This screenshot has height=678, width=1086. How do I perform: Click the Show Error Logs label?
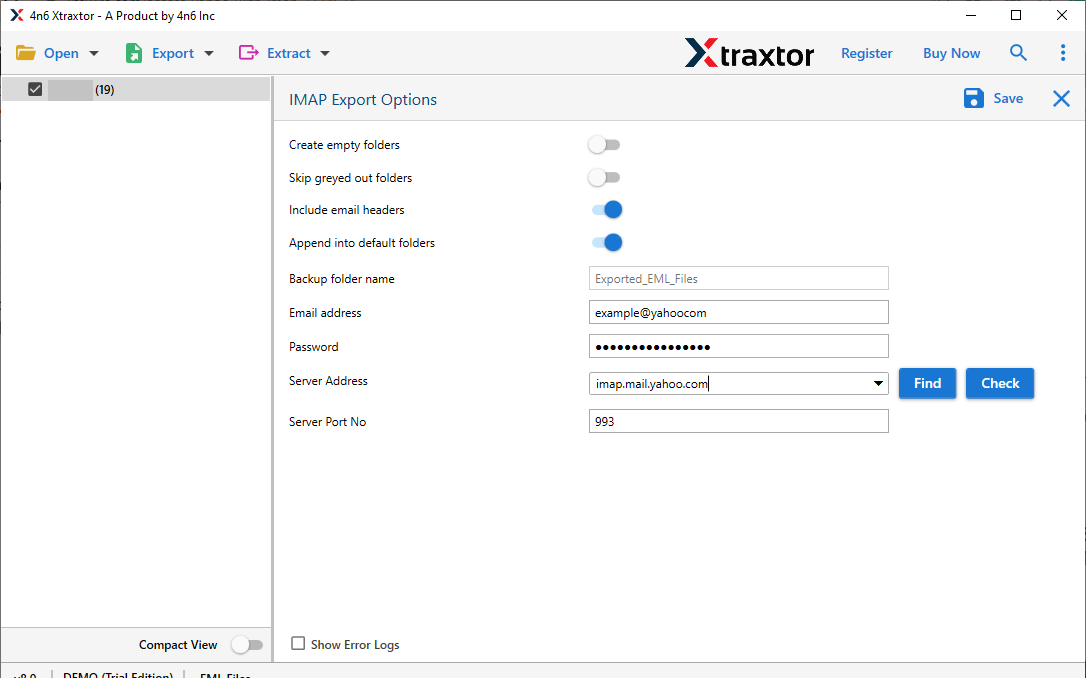355,645
